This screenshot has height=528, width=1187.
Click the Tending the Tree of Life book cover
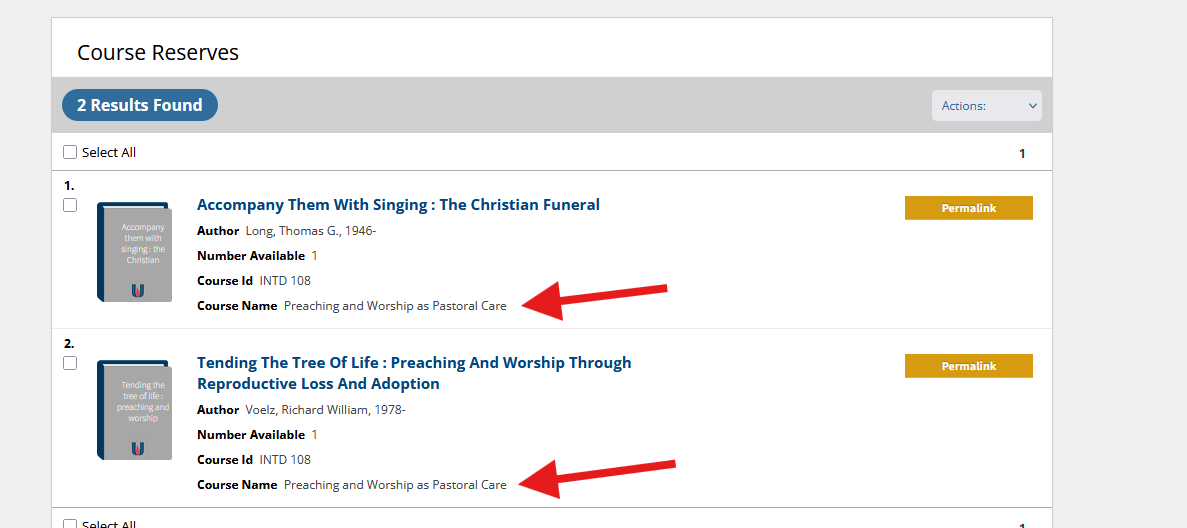point(134,410)
